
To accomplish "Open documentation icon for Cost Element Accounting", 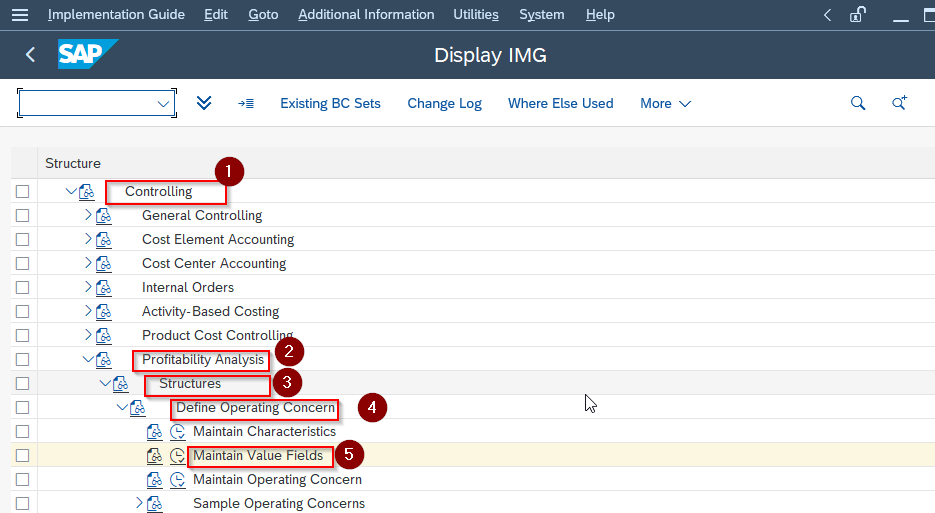I will point(104,239).
